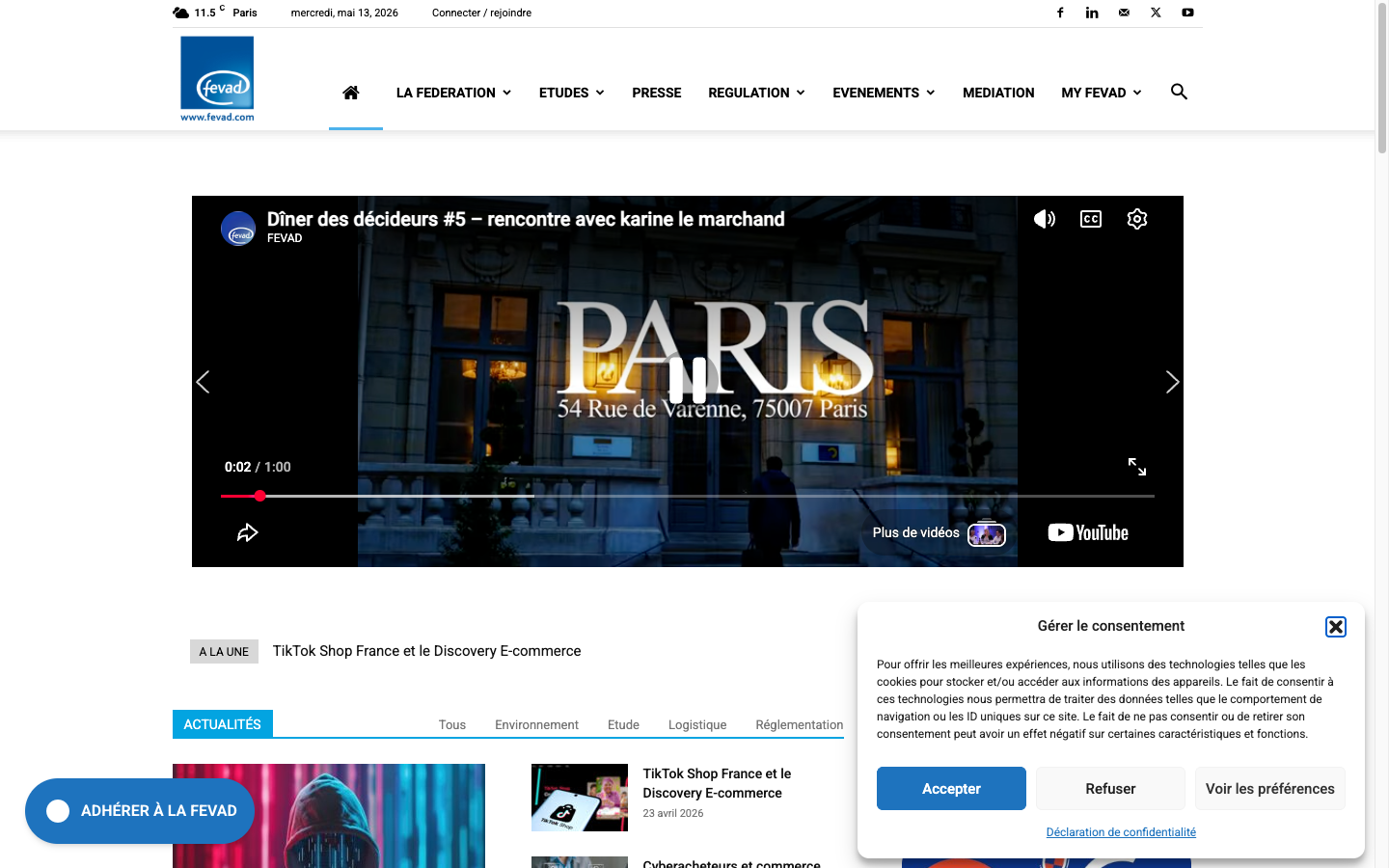Screen dimensions: 1389x868
Task: Click the 23 avril 2026 article date
Action: (673, 813)
